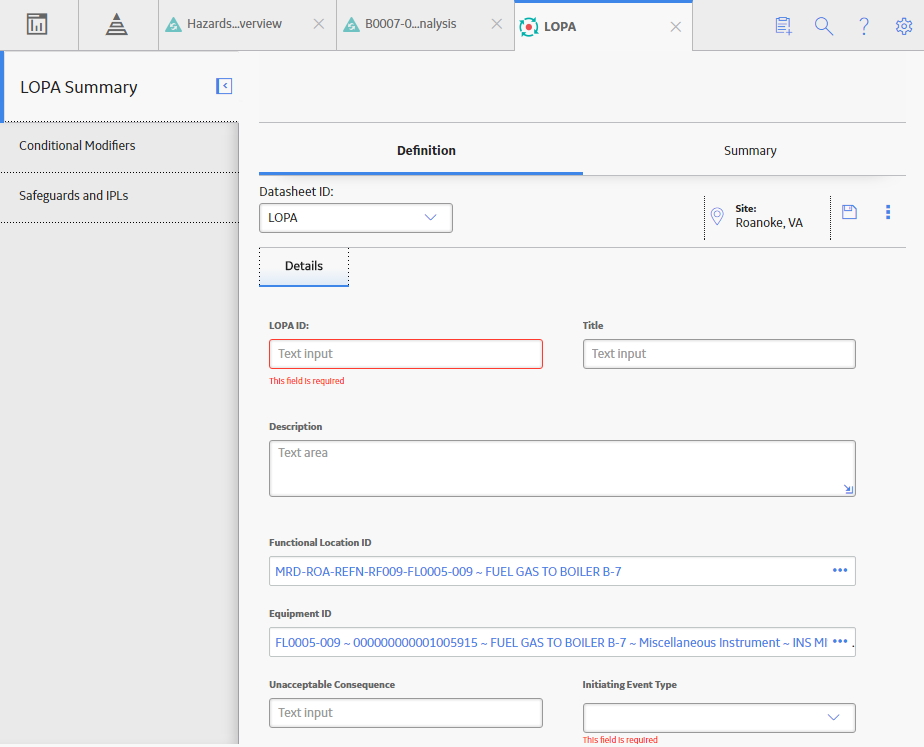This screenshot has height=747, width=924.
Task: Open the settings gear icon
Action: tap(904, 26)
